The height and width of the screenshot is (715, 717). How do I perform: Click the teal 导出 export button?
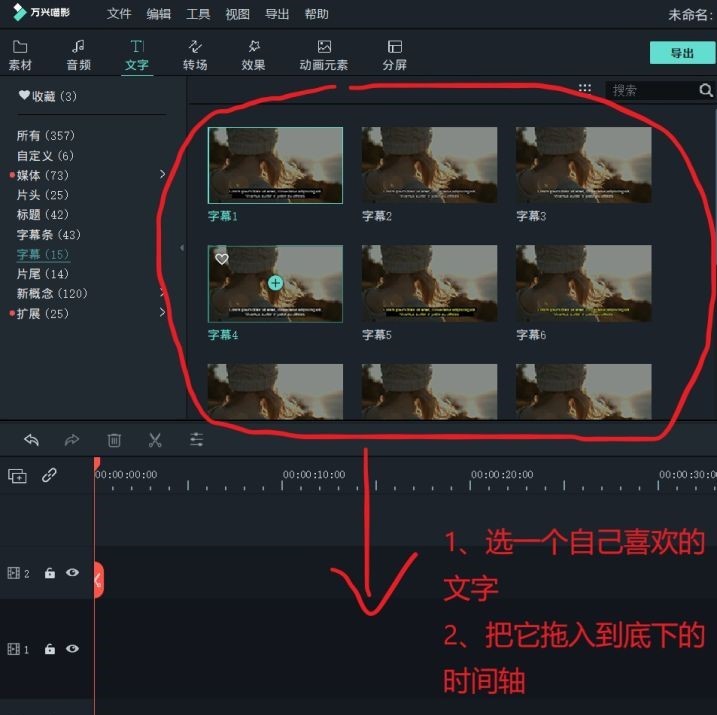click(682, 53)
